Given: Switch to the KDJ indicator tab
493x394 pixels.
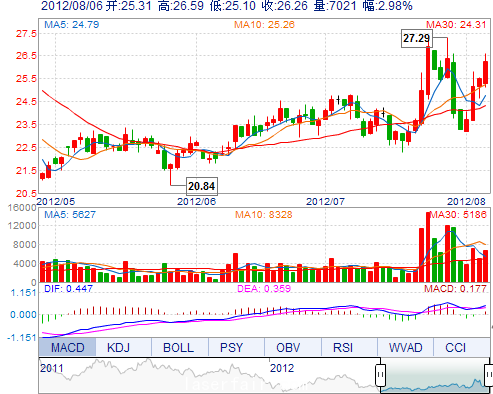Looking at the screenshot, I should [x=118, y=348].
